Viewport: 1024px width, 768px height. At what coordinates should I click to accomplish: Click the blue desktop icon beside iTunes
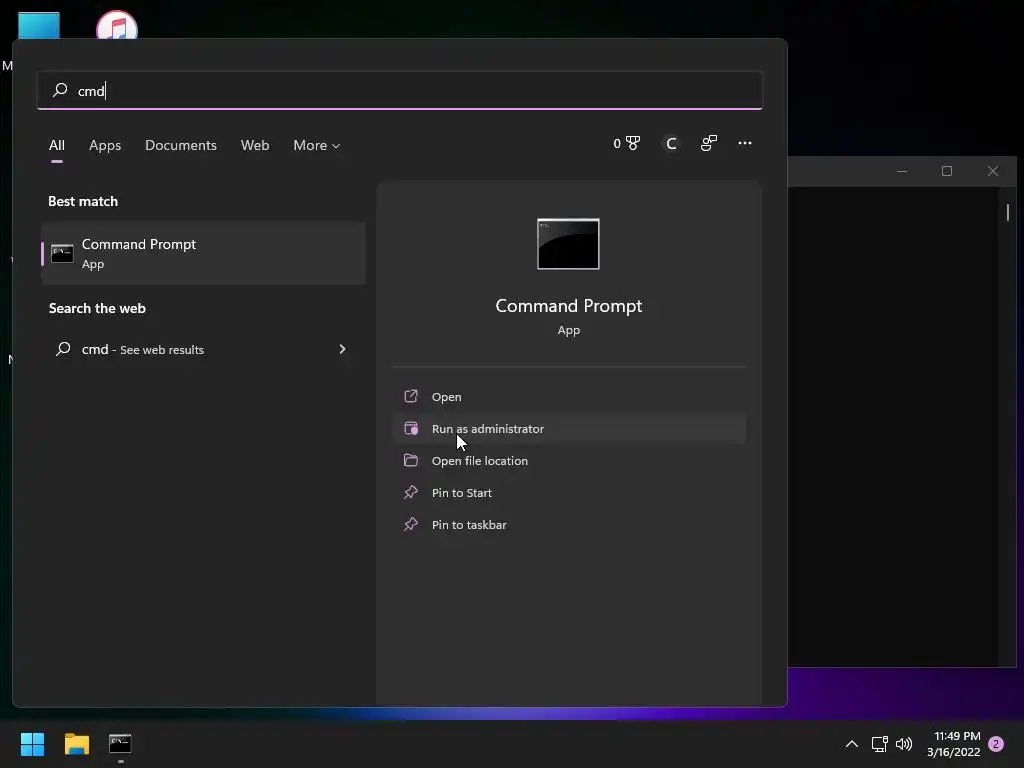tap(39, 25)
